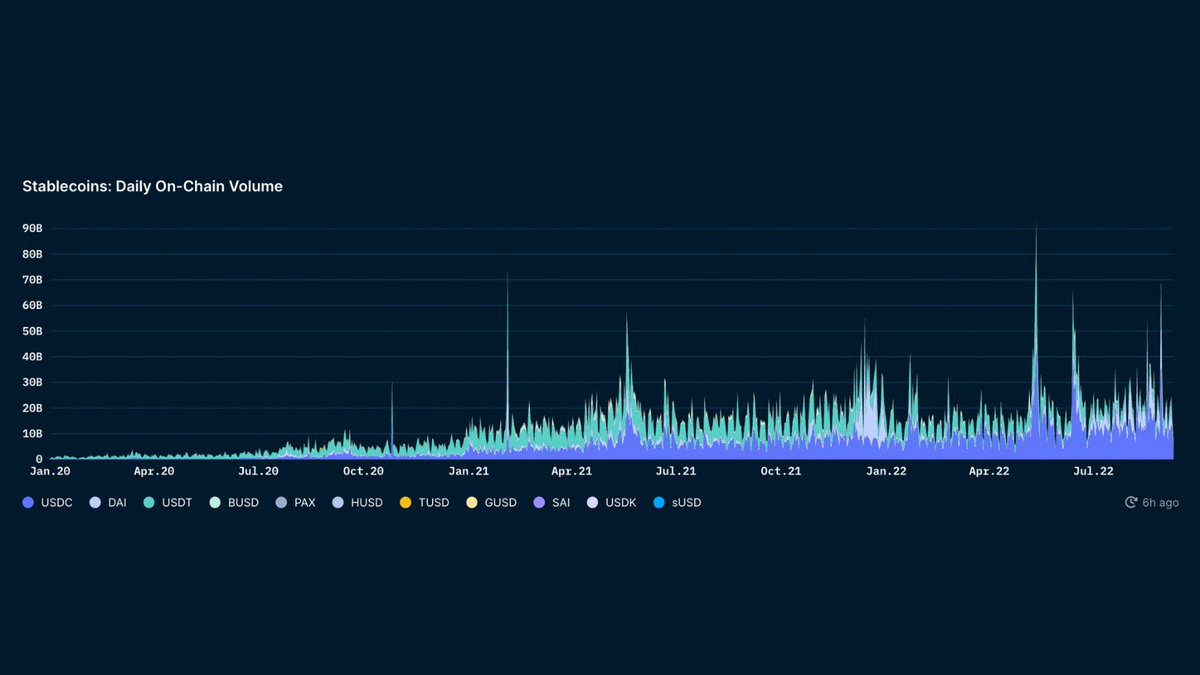
Task: Select the USDK legend label
Action: (x=621, y=502)
